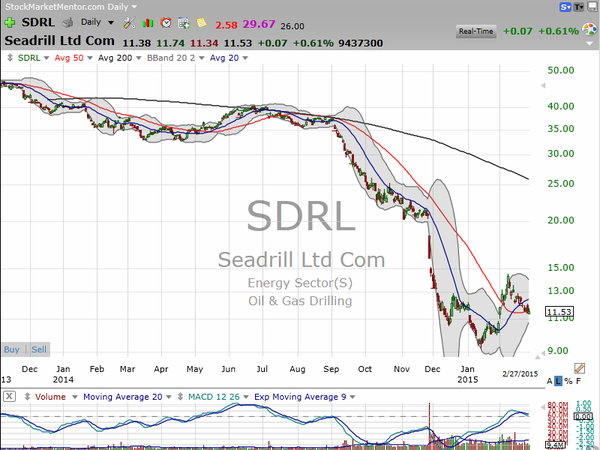Open the MACD 12 26 dropdown

(246, 397)
